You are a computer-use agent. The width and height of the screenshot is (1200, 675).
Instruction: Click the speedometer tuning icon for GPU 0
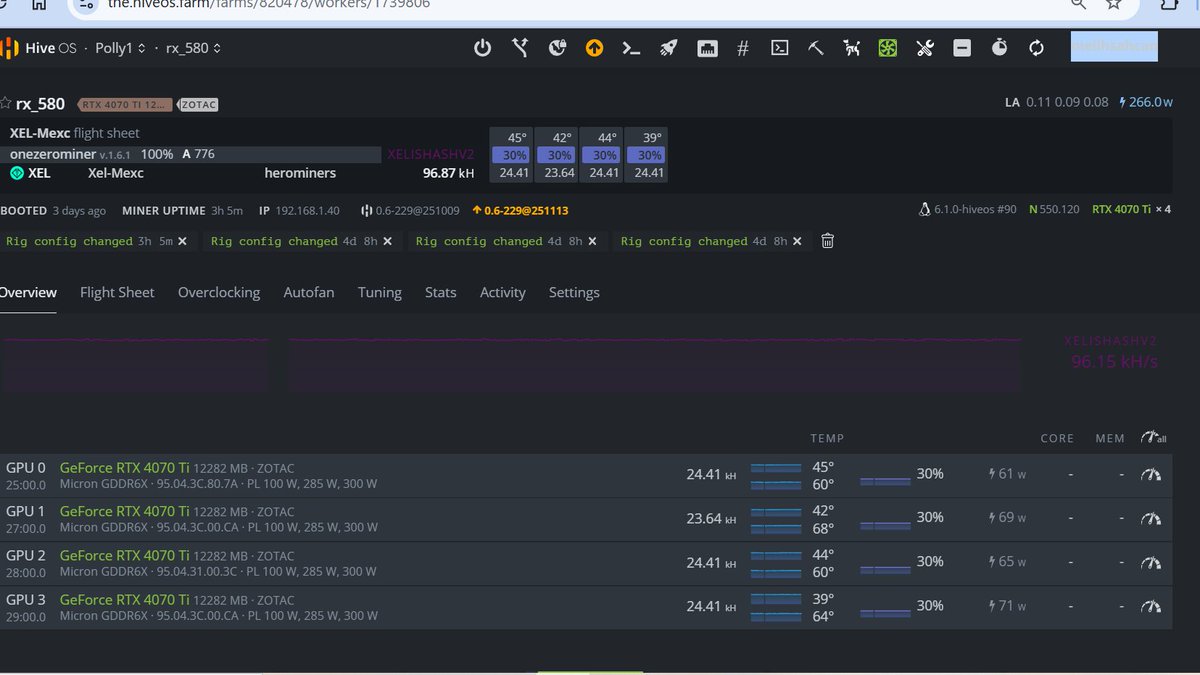pos(1151,474)
